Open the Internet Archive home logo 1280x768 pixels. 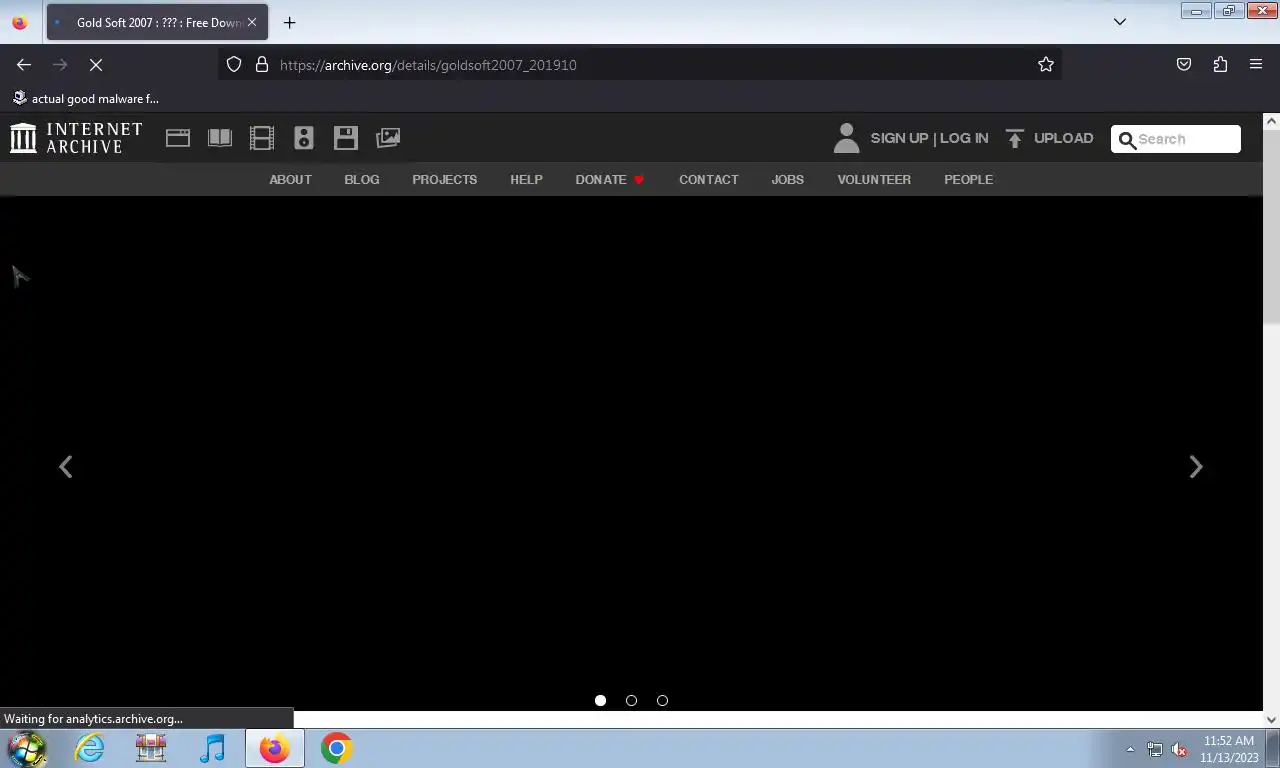click(x=76, y=138)
